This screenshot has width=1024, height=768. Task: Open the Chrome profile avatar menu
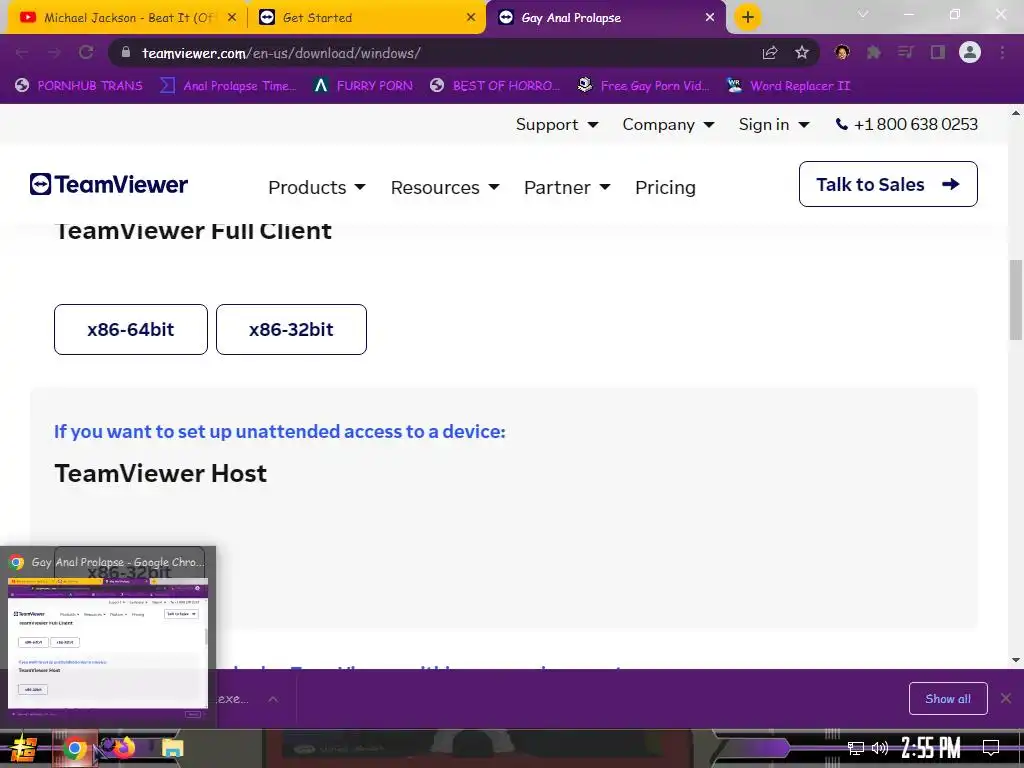[x=970, y=52]
